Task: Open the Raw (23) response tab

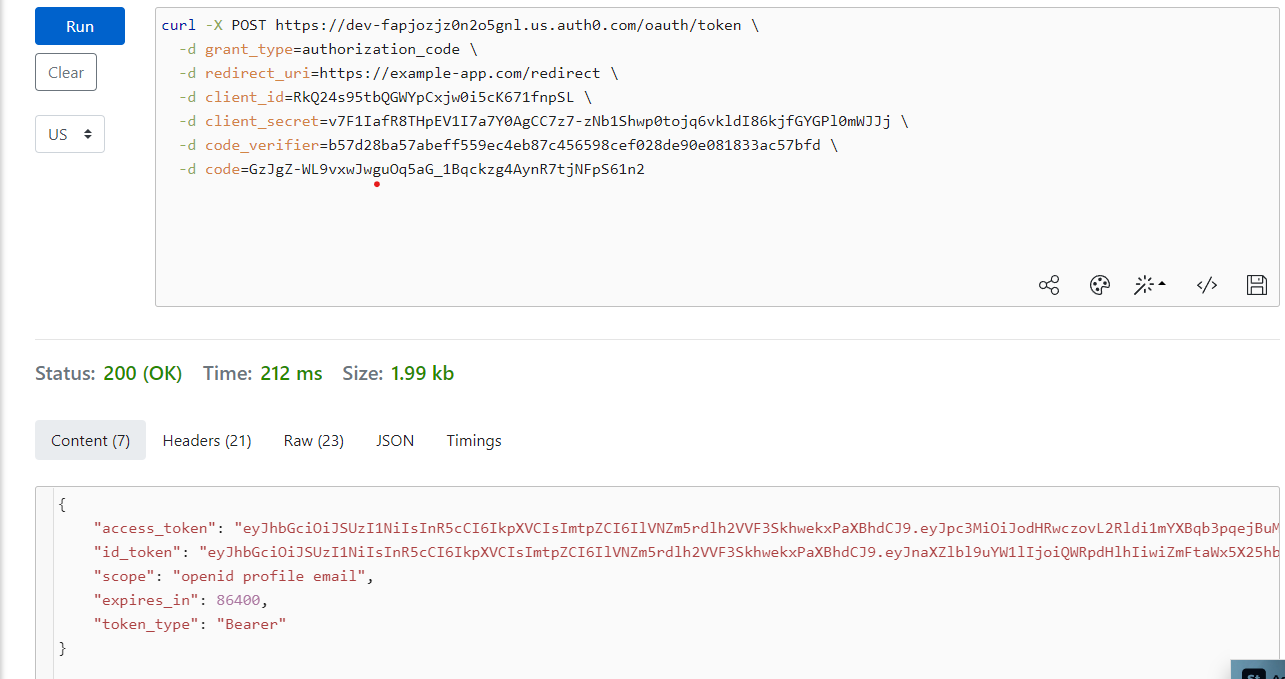Action: point(313,440)
